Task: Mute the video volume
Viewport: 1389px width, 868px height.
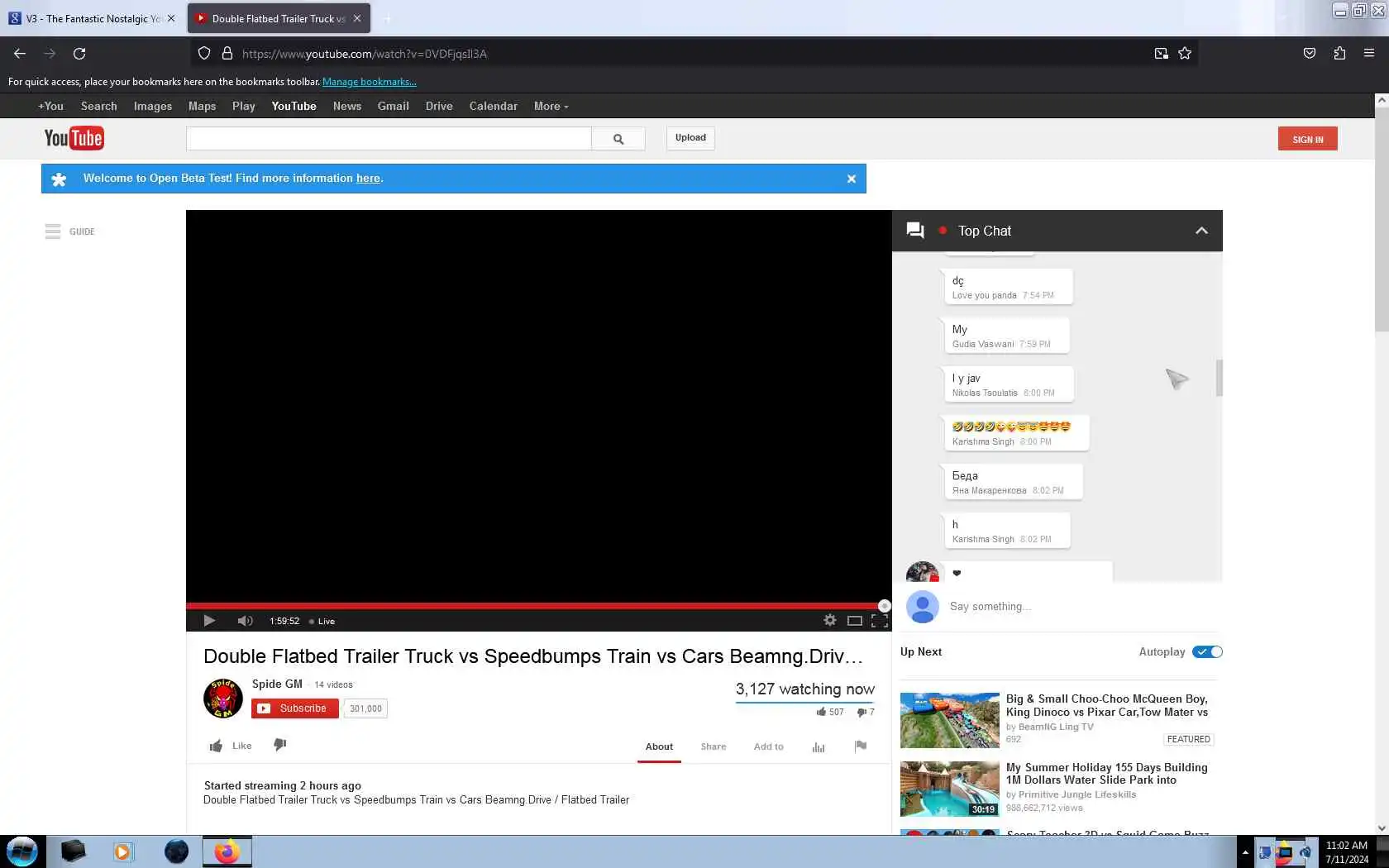Action: 245,621
